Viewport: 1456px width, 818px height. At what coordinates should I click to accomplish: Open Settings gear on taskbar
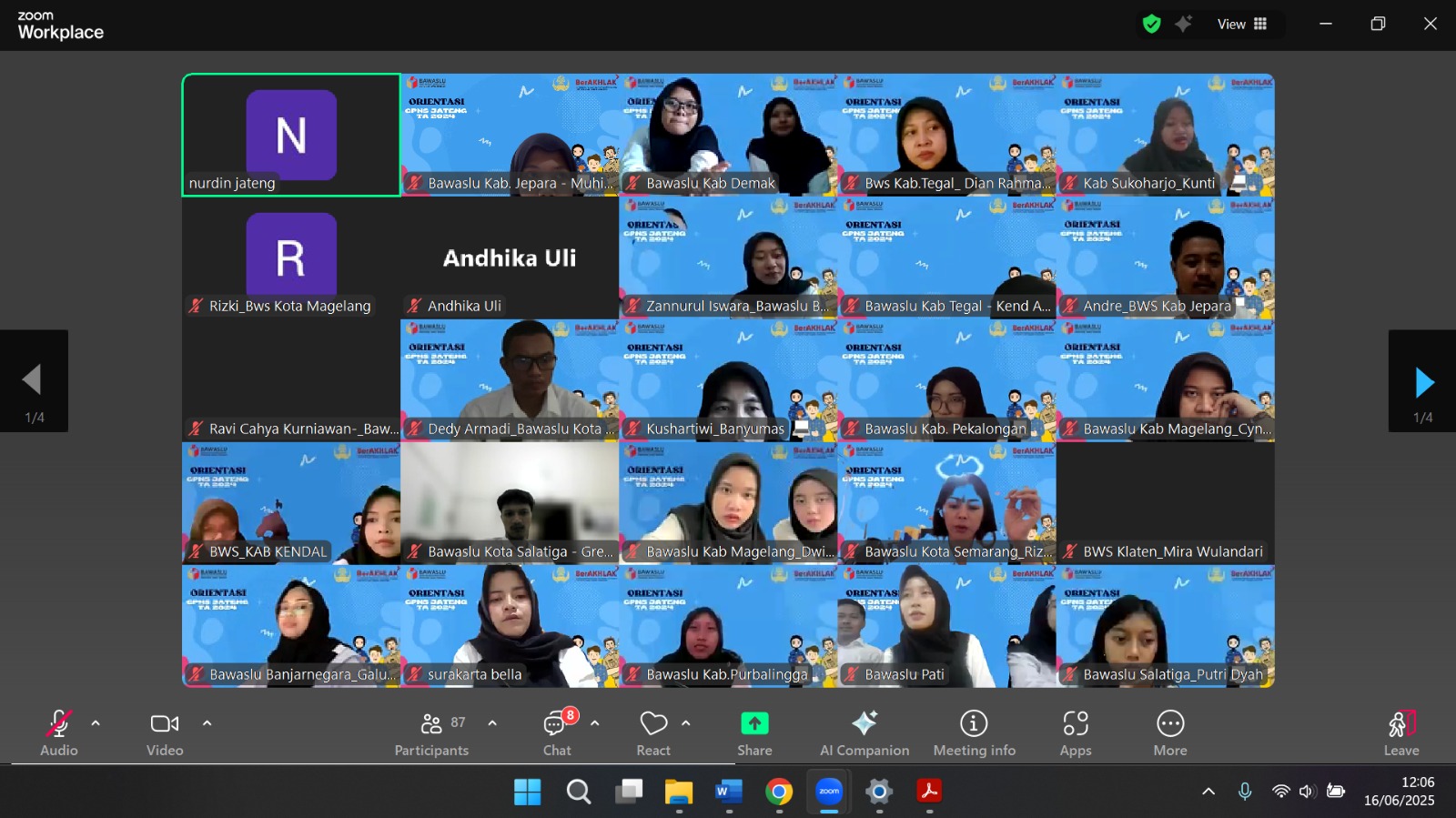click(879, 792)
